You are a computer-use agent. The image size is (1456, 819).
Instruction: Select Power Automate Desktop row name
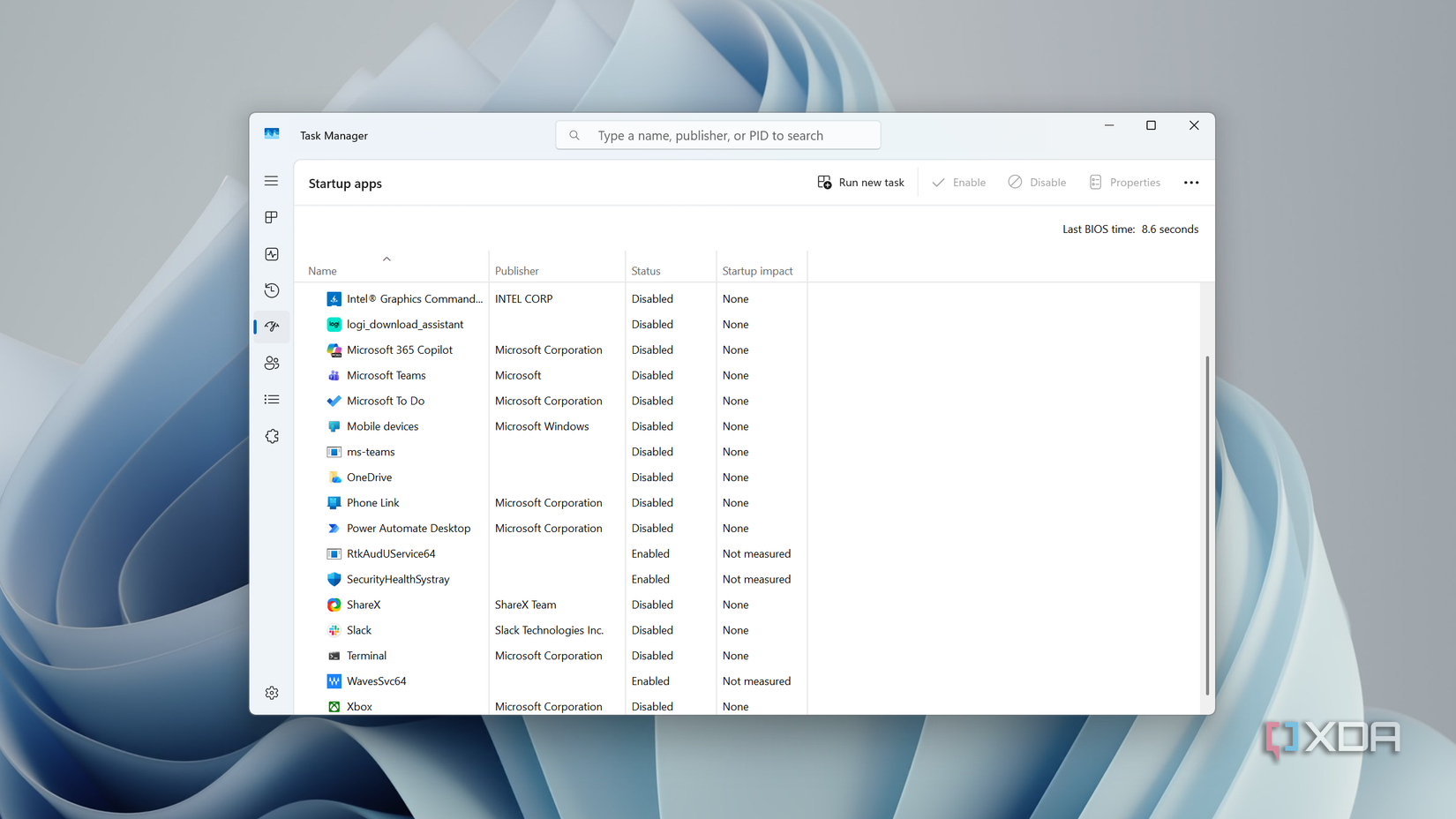pyautogui.click(x=409, y=529)
